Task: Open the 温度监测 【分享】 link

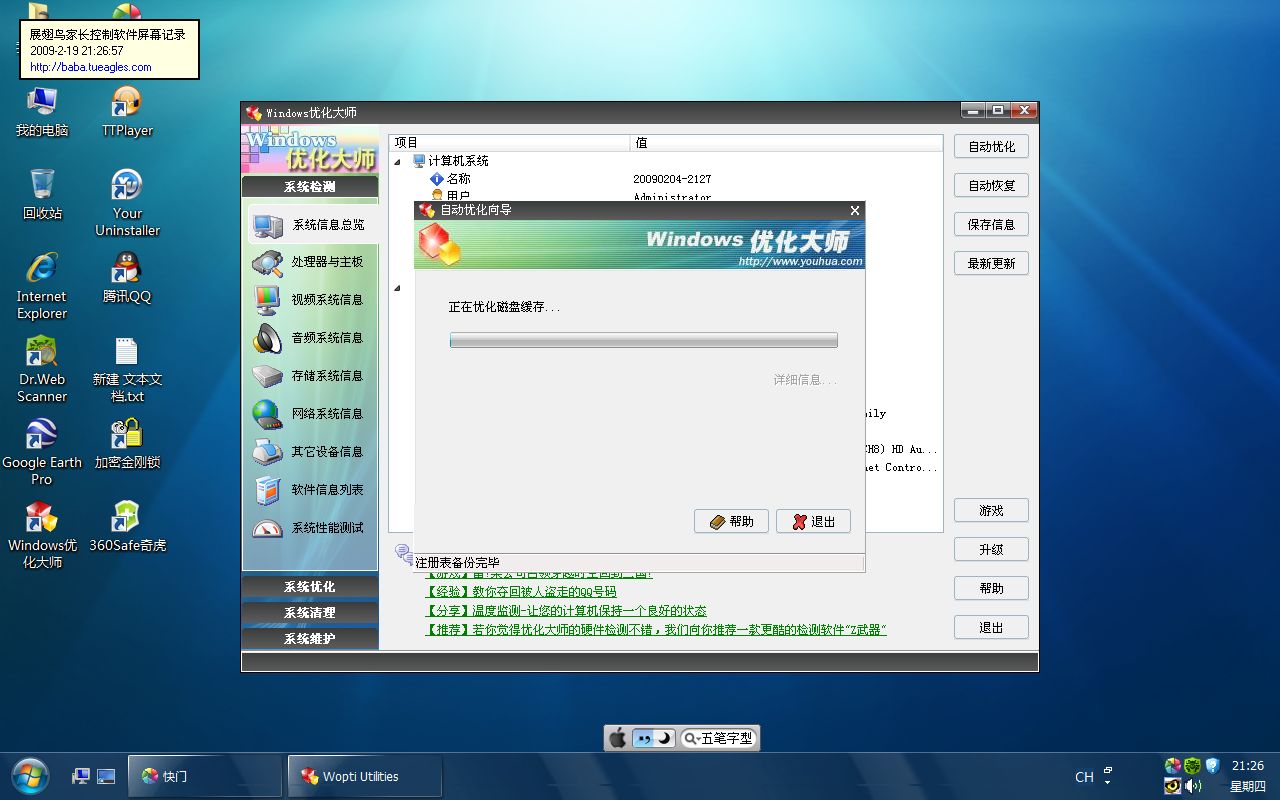Action: tap(565, 611)
